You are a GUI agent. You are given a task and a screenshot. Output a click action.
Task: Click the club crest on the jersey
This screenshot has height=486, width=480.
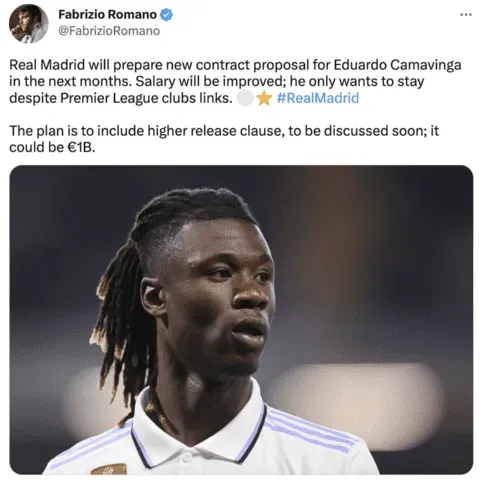point(109,469)
